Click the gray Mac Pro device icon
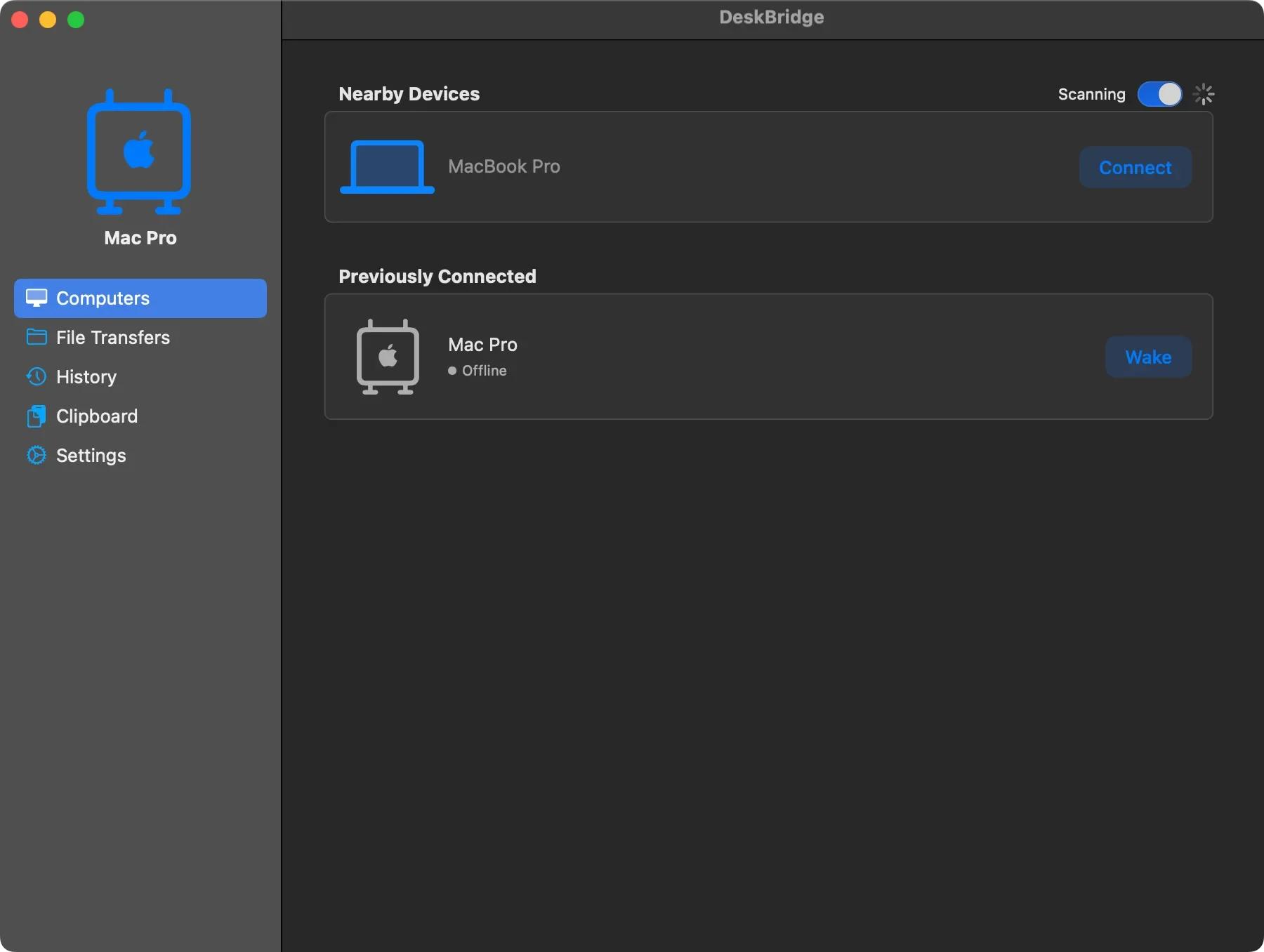The height and width of the screenshot is (952, 1264). tap(388, 357)
